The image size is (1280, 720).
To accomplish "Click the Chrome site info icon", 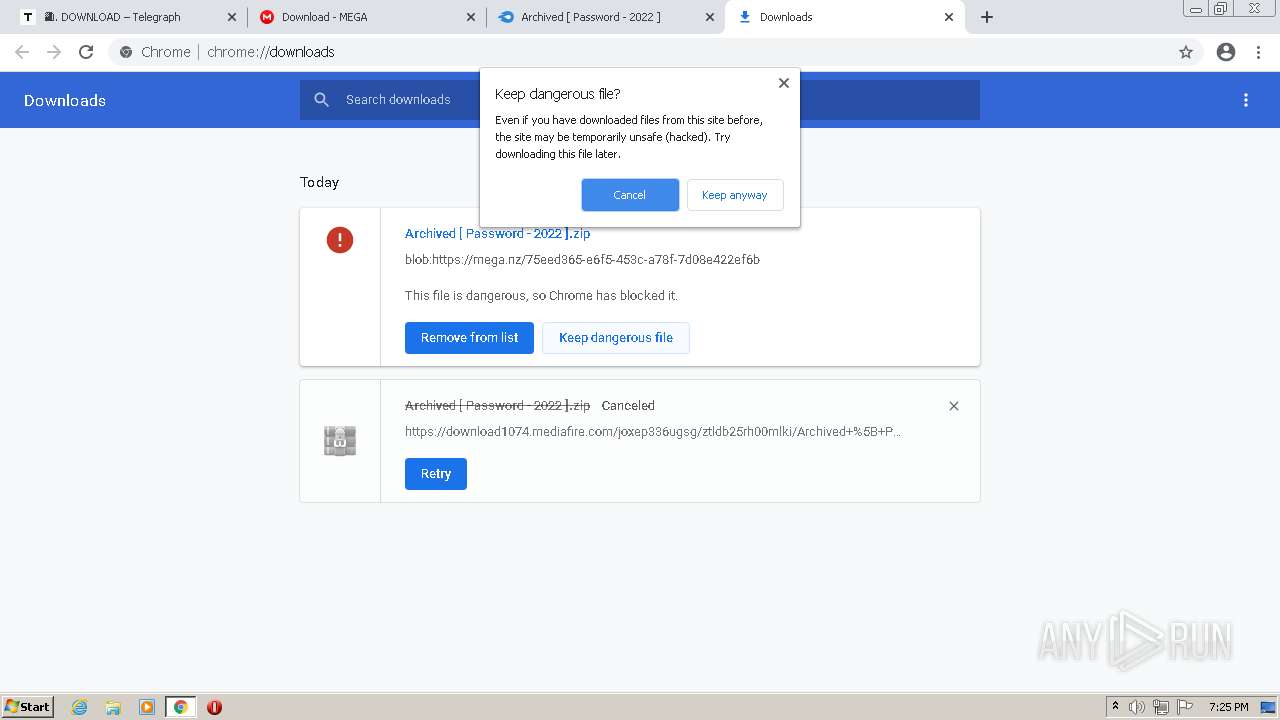I will coord(126,52).
